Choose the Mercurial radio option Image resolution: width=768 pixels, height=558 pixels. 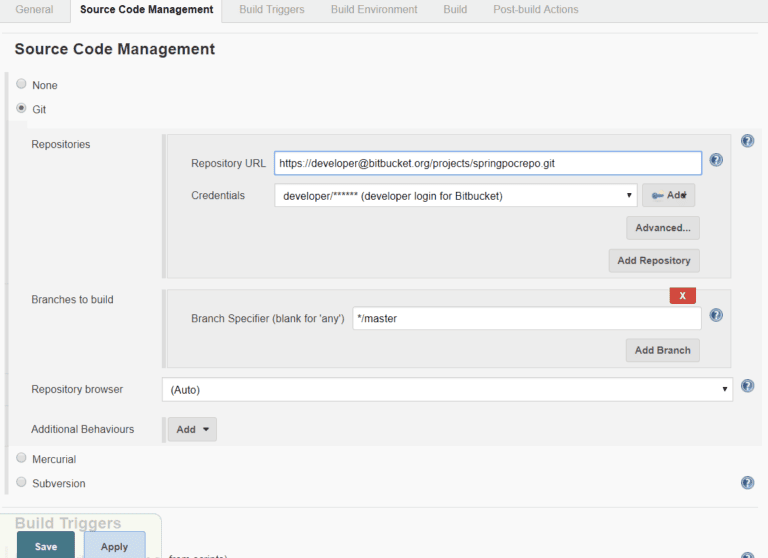(x=21, y=458)
